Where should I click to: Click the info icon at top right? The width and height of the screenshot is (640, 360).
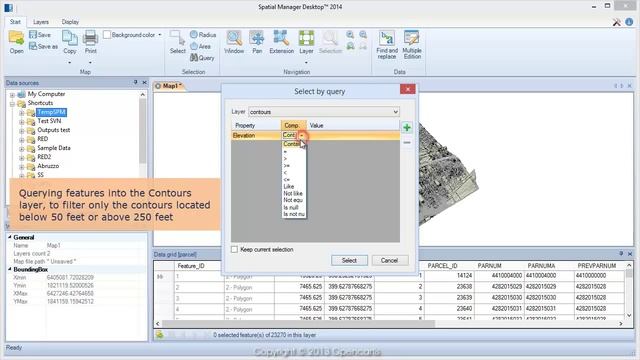tap(629, 22)
